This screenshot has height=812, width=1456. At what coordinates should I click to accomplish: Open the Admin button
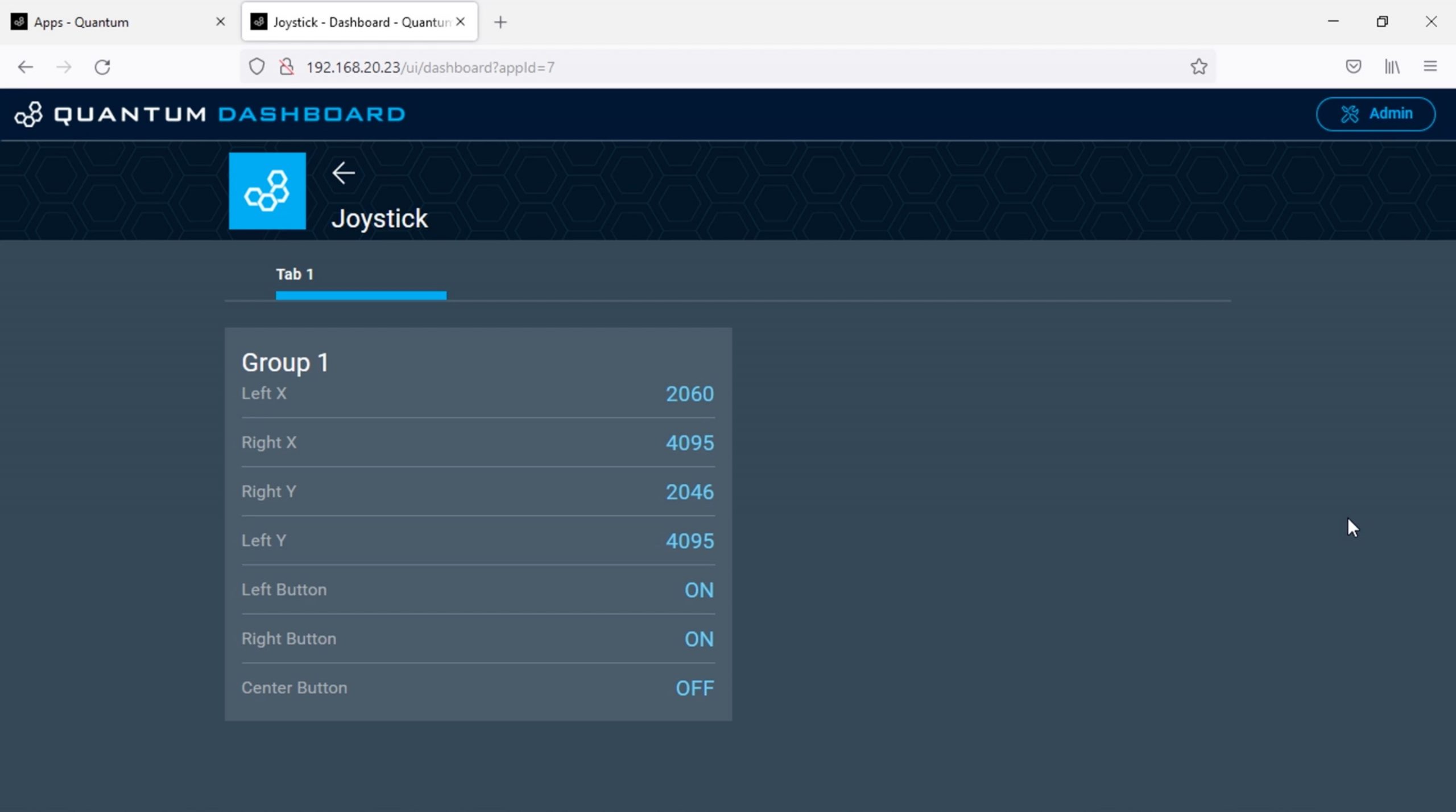coord(1375,114)
